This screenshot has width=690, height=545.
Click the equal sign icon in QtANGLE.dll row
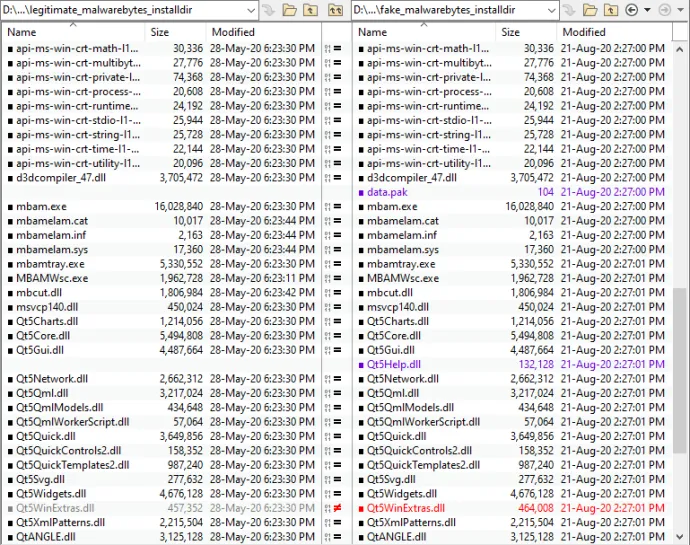[x=337, y=537]
